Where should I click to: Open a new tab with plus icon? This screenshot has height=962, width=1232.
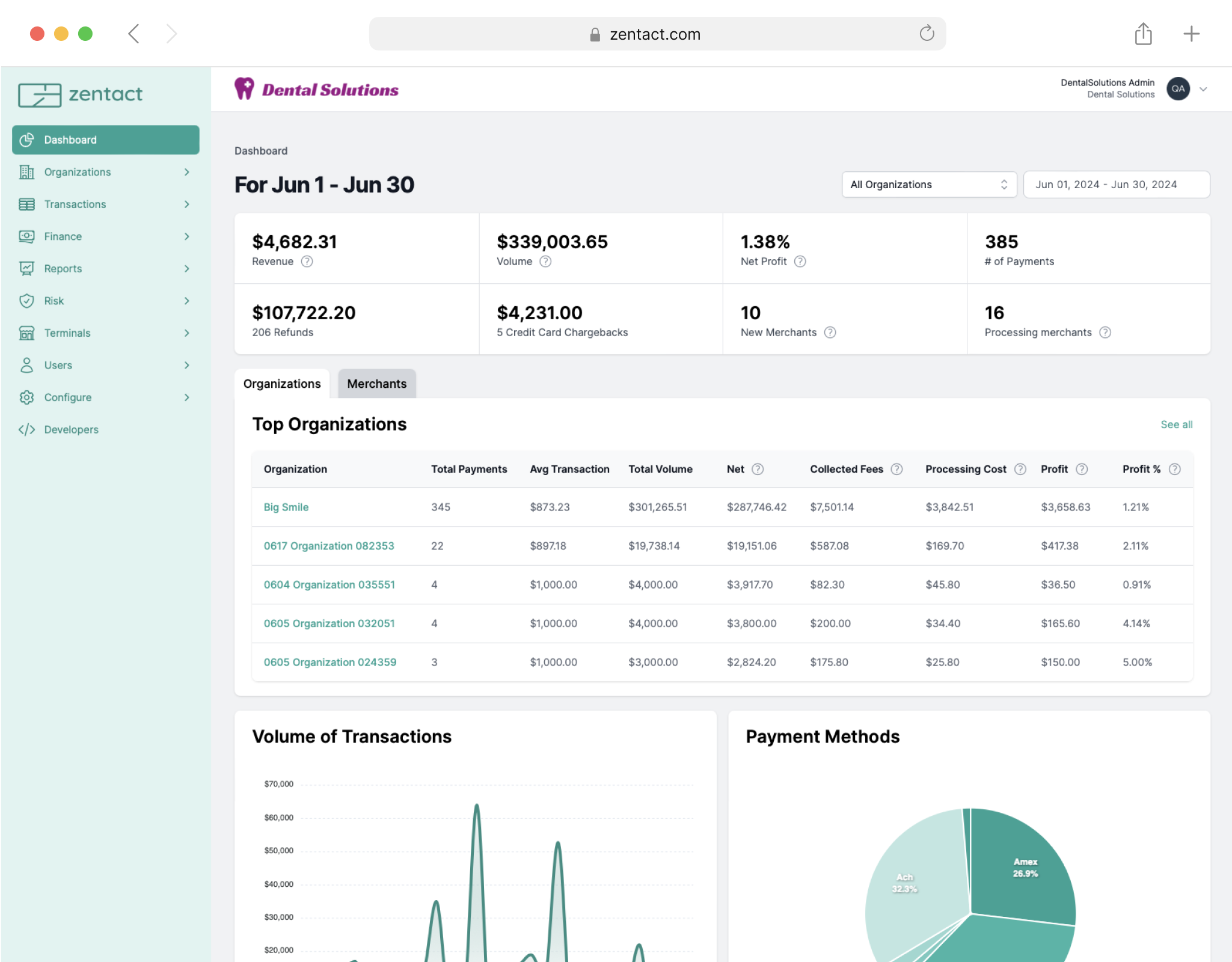click(x=1191, y=34)
